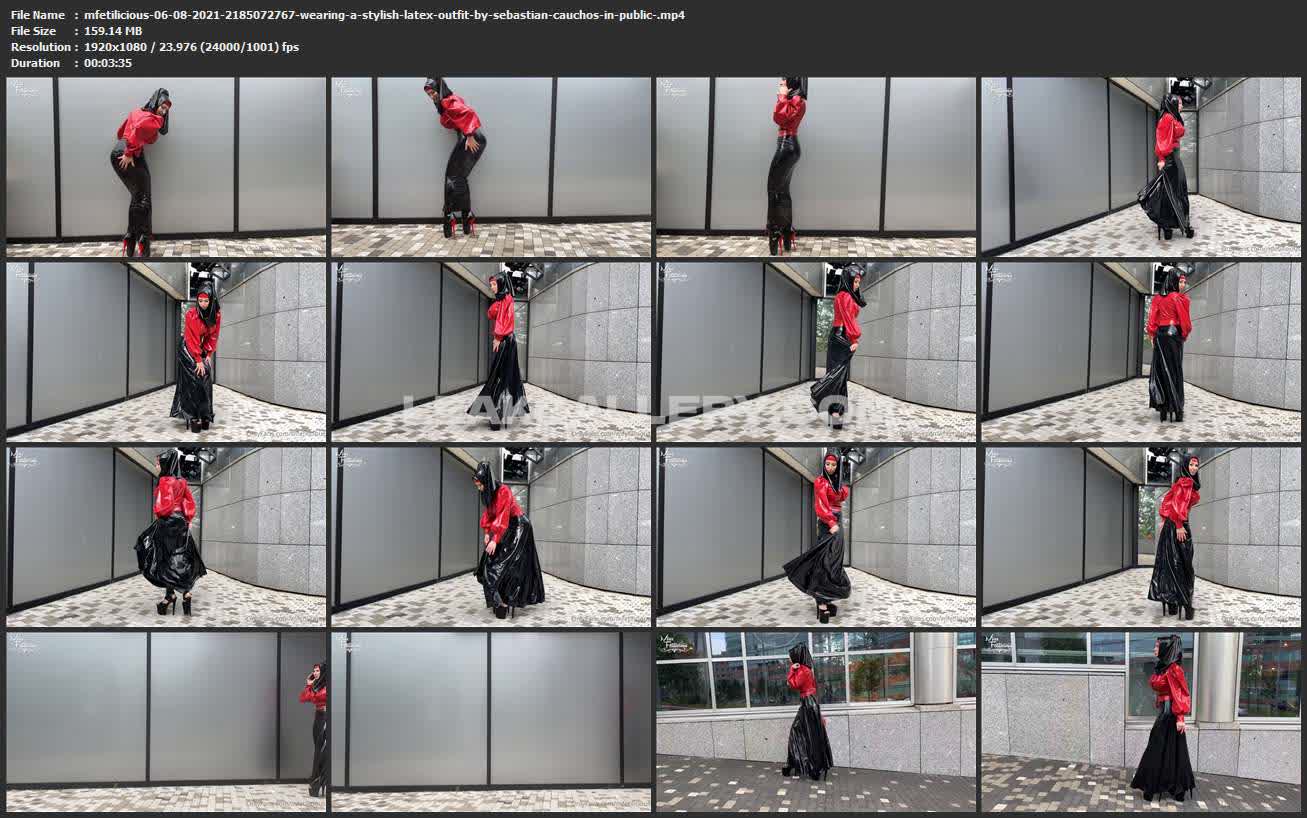1307x818 pixels.
Task: Click the last thumbnail in the second row
Action: pos(1141,351)
